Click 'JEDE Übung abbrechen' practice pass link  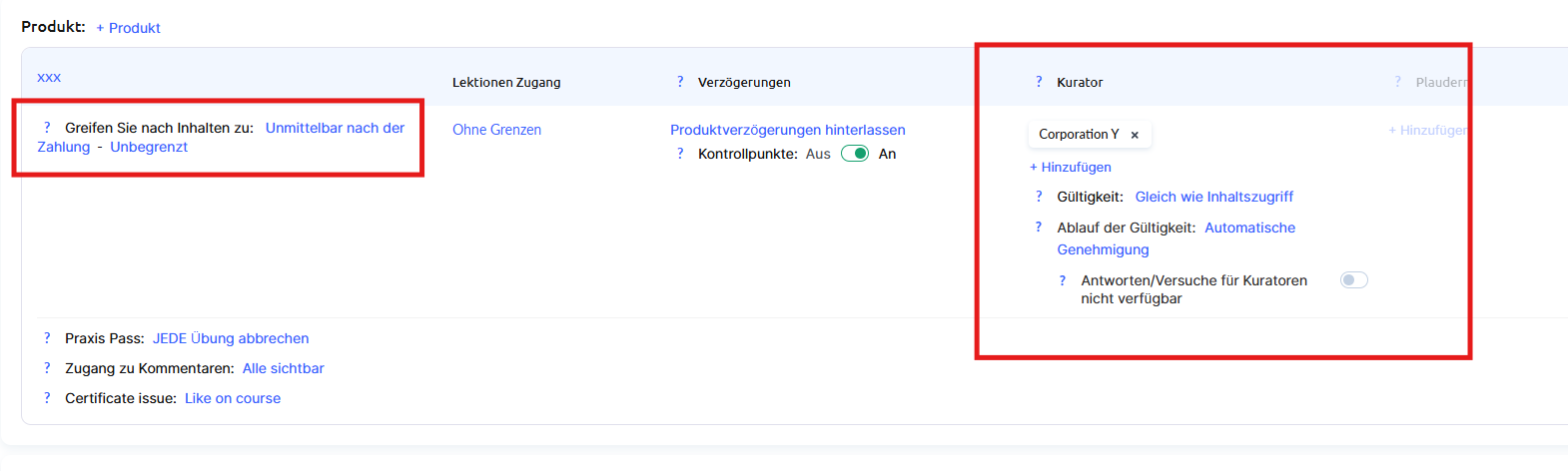click(230, 338)
